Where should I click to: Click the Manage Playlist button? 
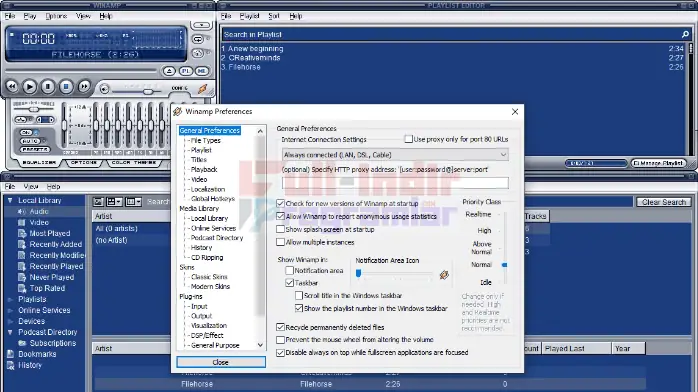[x=658, y=163]
